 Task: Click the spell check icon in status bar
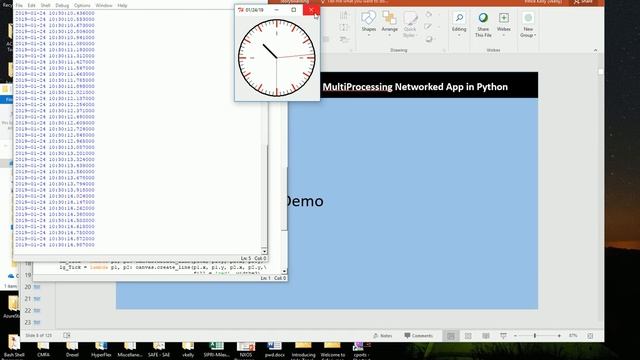67,336
